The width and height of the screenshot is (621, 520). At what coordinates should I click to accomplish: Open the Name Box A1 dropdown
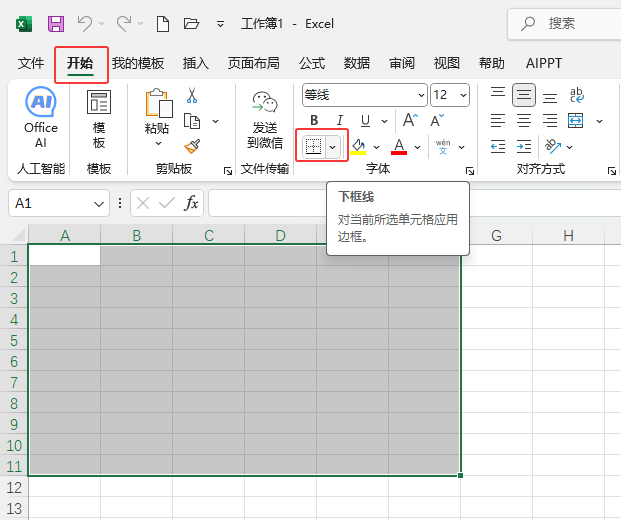tap(99, 204)
